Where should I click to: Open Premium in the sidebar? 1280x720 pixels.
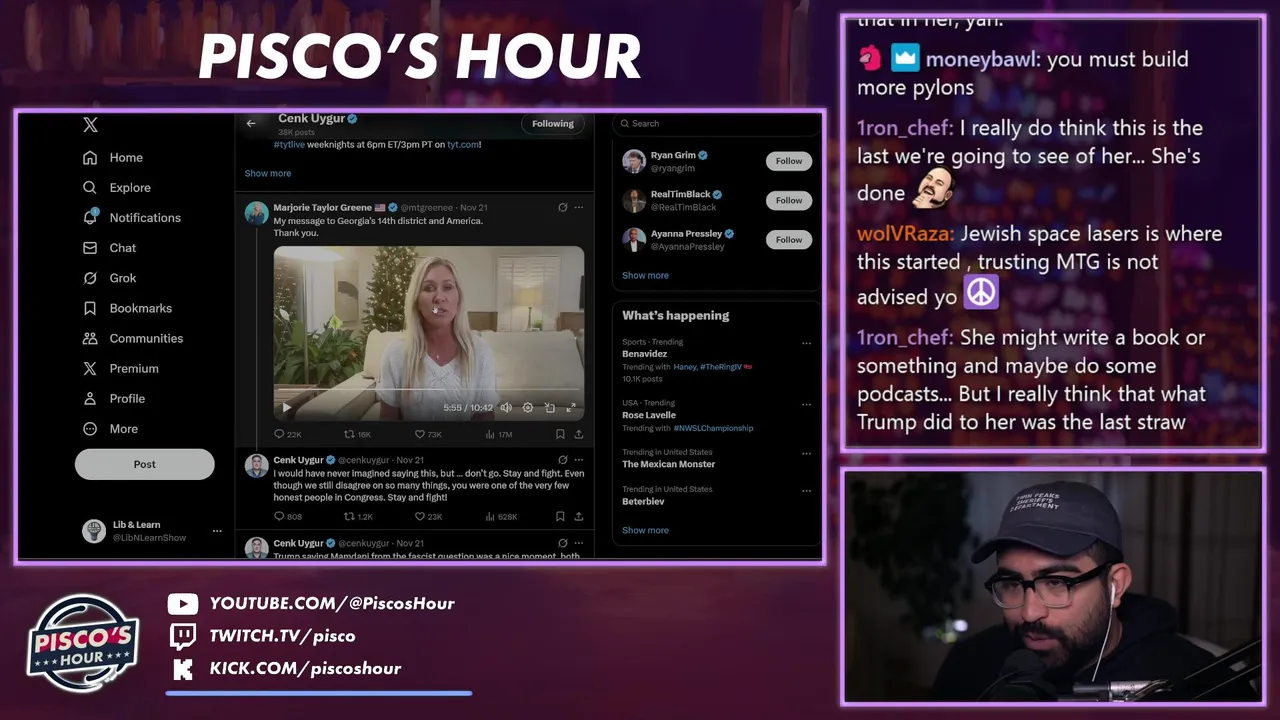coord(121,368)
